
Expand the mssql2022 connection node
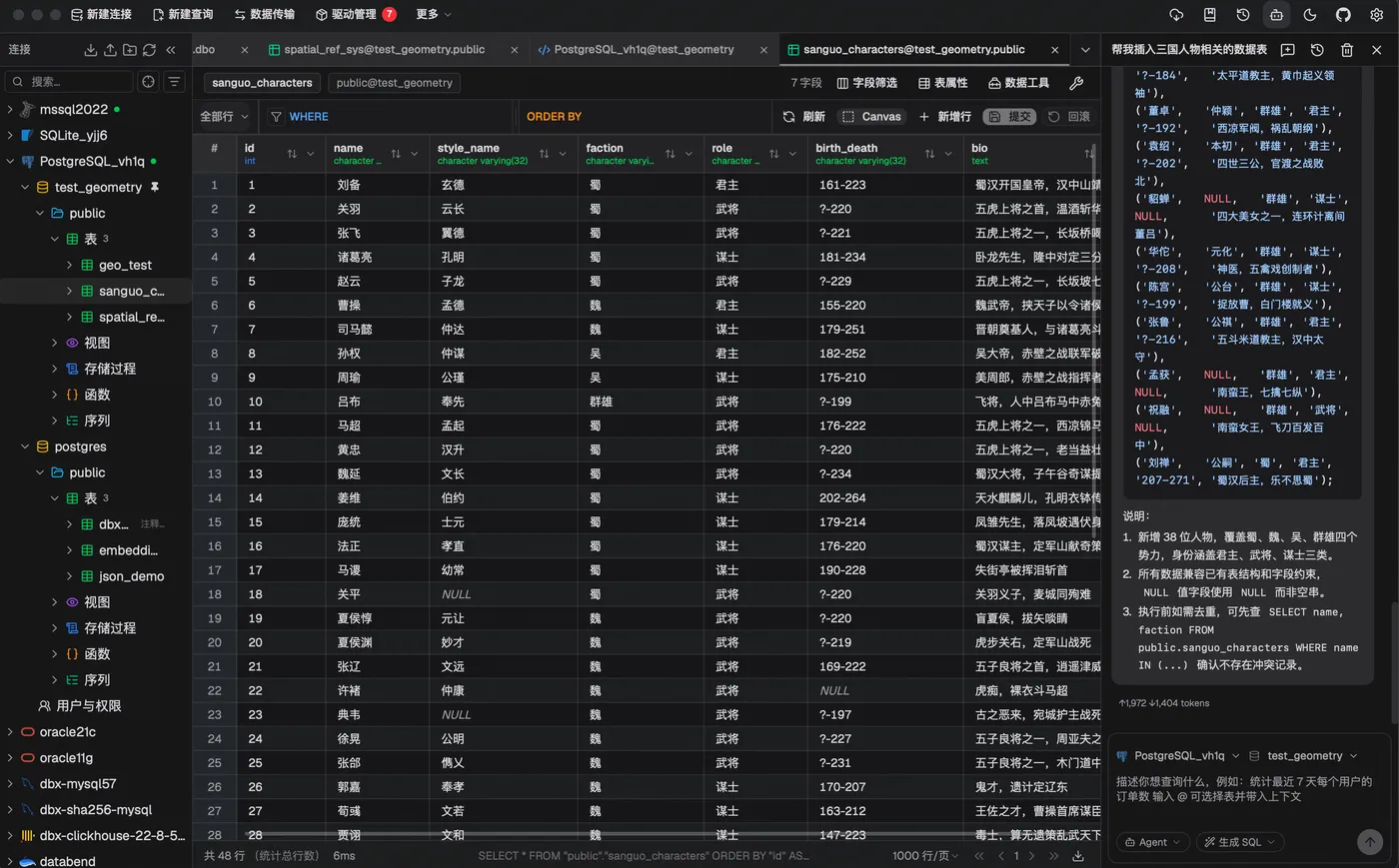point(10,109)
